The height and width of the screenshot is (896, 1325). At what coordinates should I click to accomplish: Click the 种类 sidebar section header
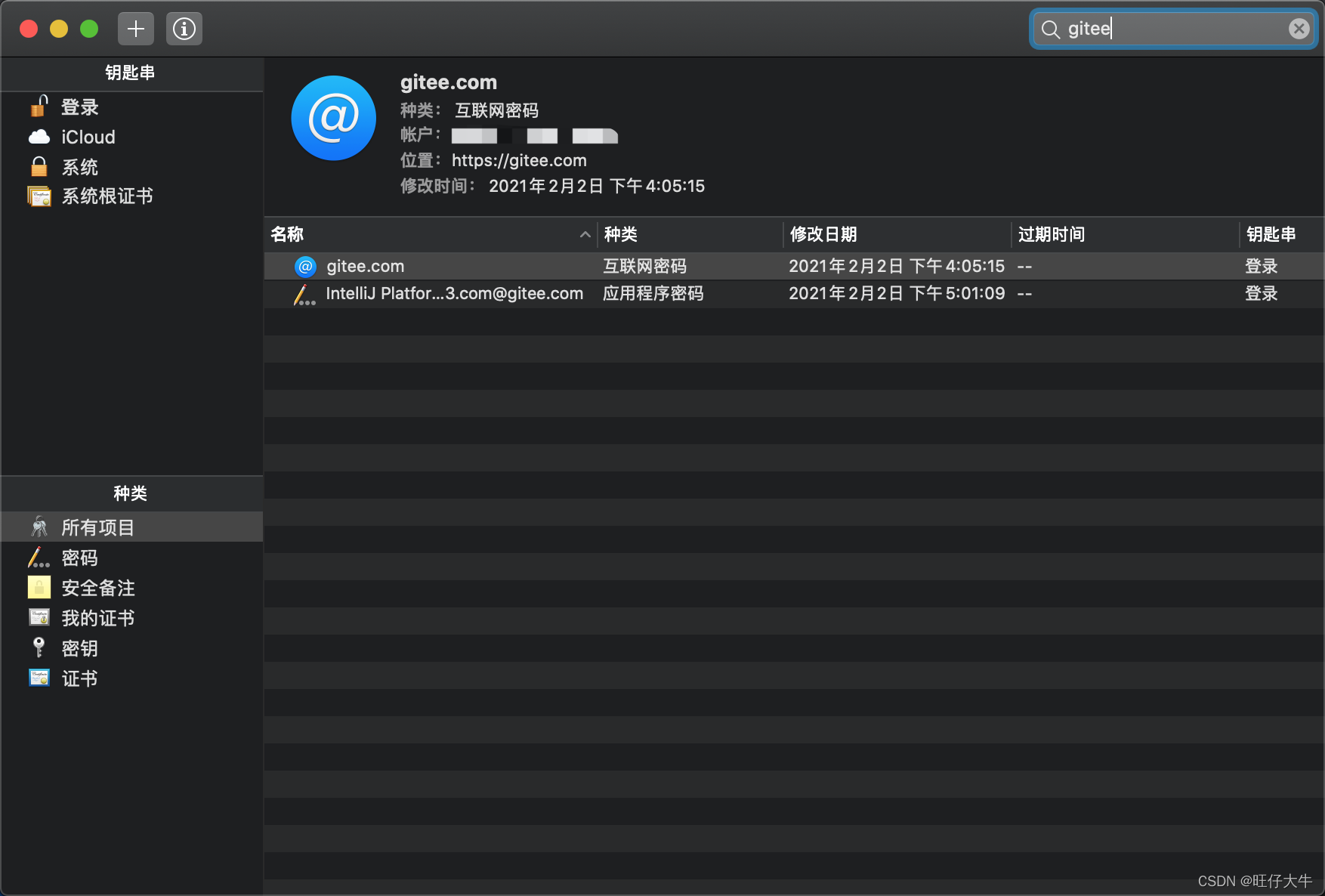tap(130, 493)
